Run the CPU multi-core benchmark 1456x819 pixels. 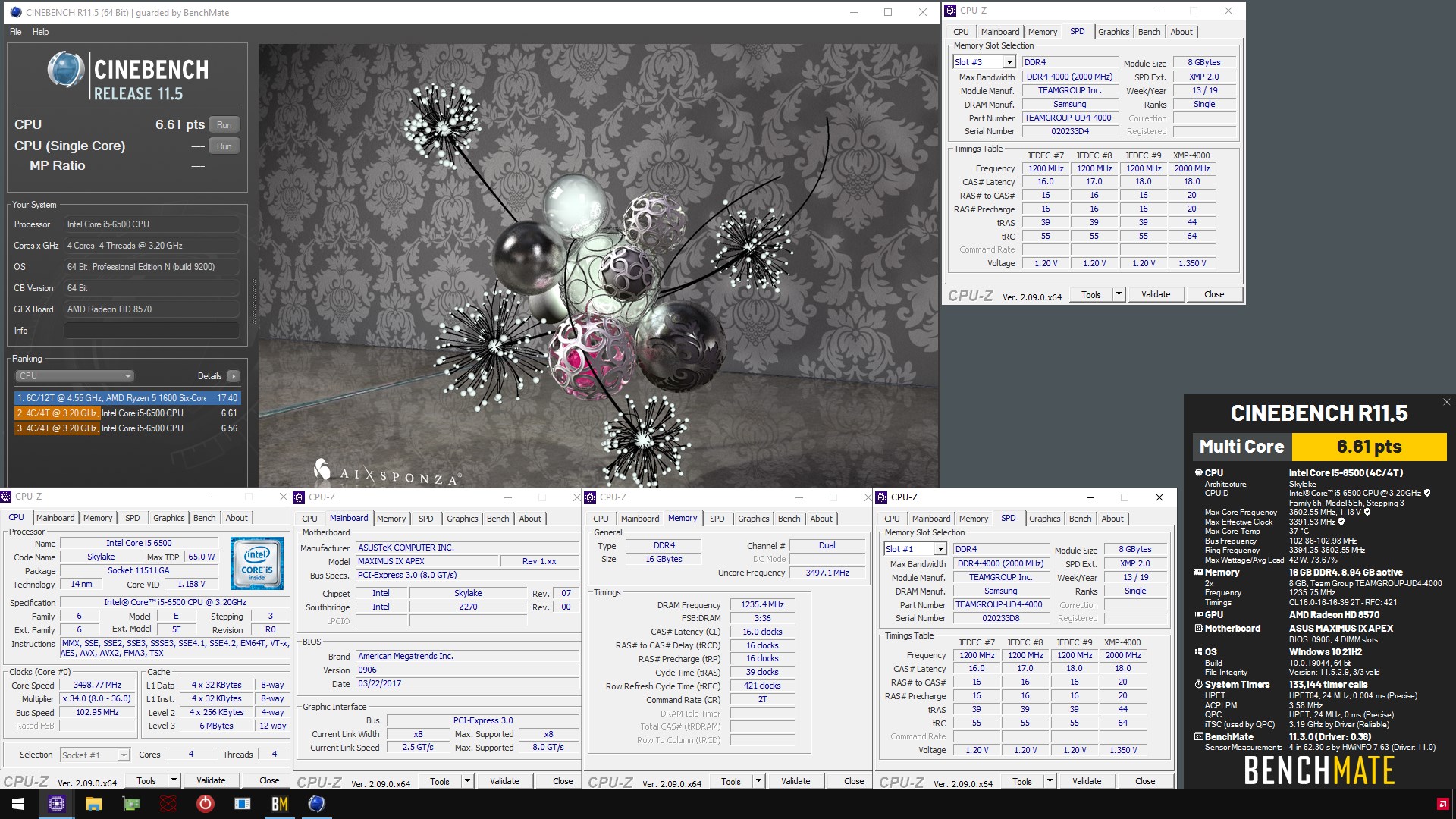(x=224, y=125)
